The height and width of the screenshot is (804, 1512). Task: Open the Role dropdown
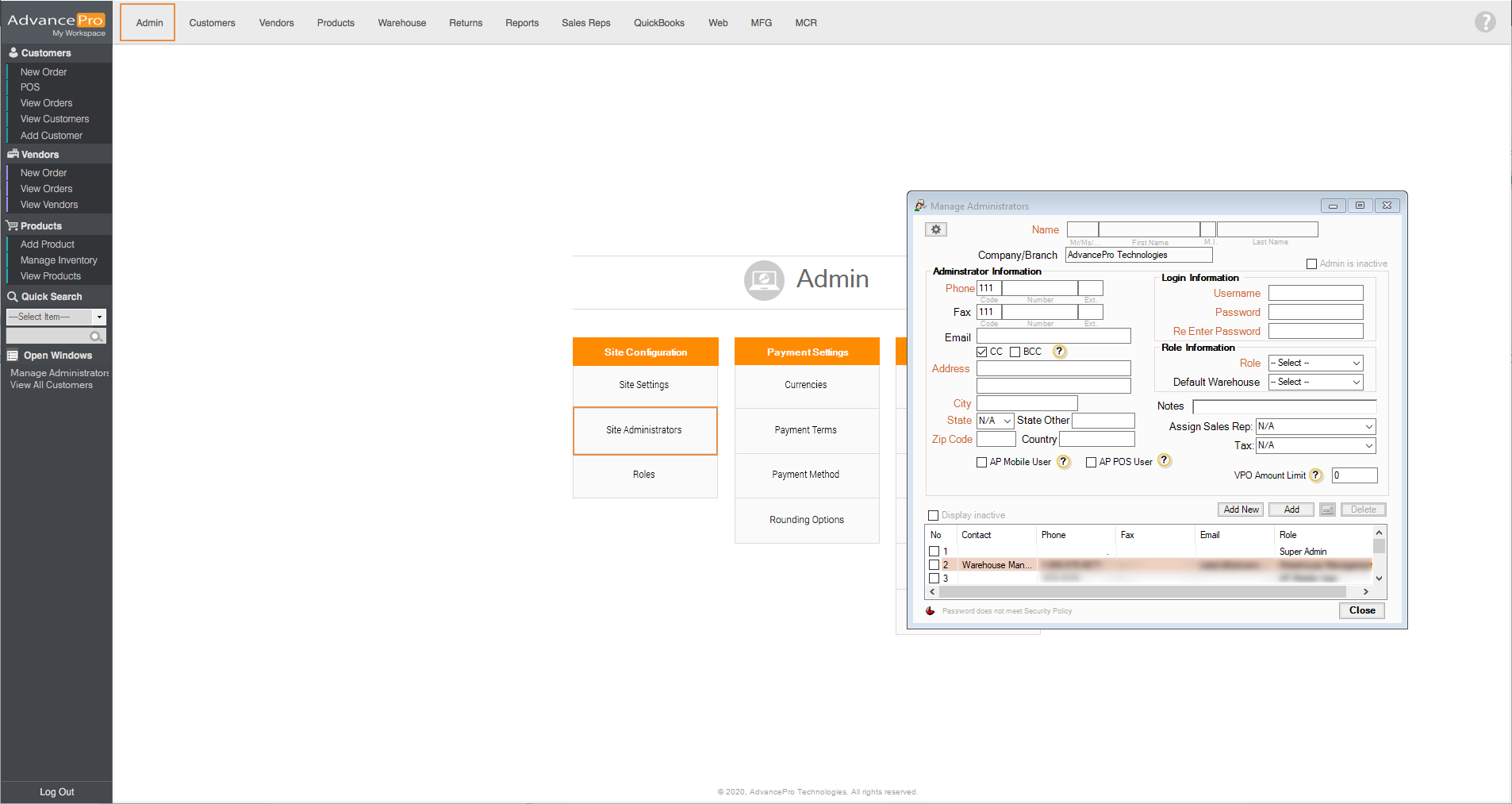[1315, 363]
